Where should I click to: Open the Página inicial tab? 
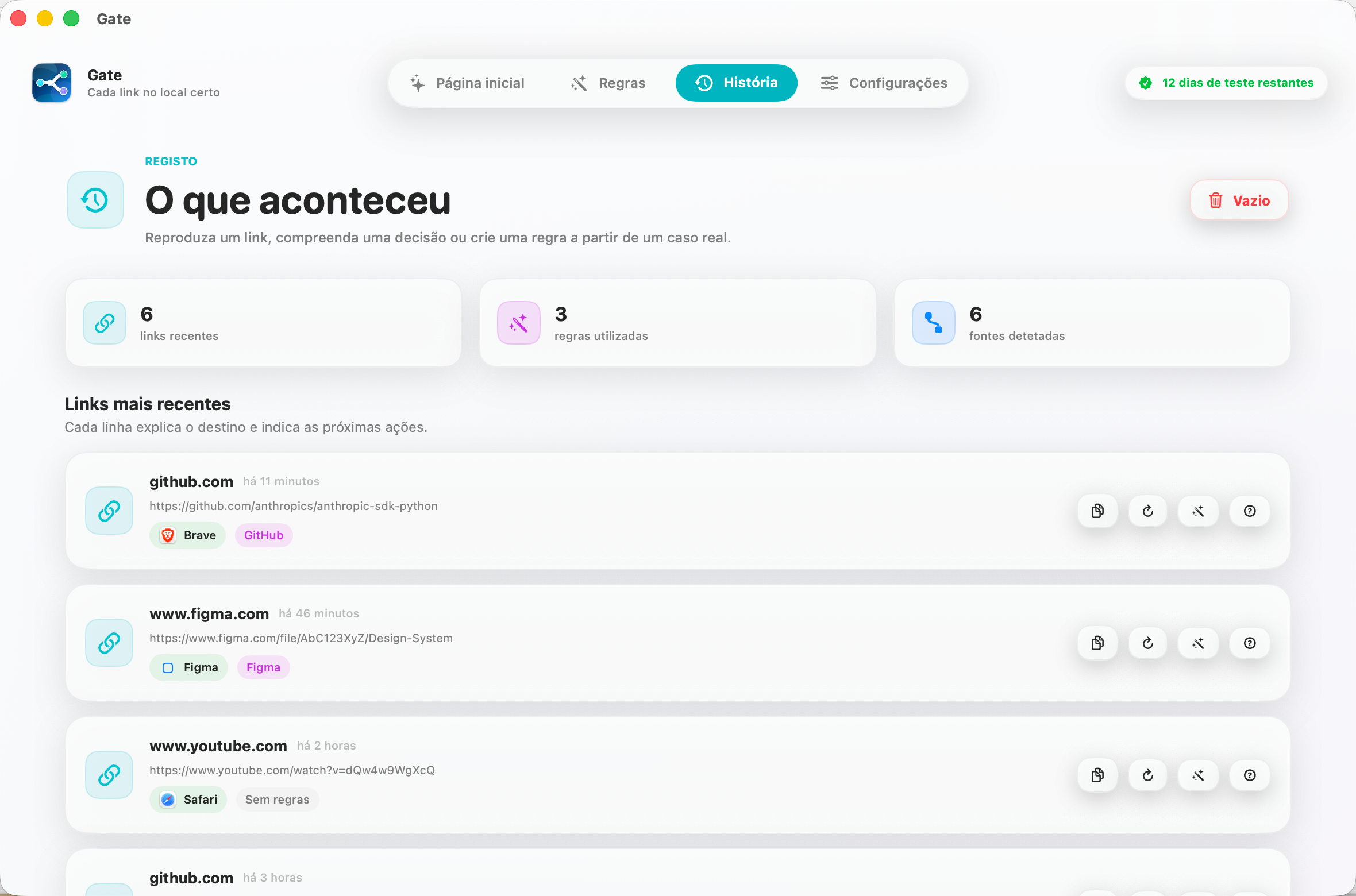467,83
